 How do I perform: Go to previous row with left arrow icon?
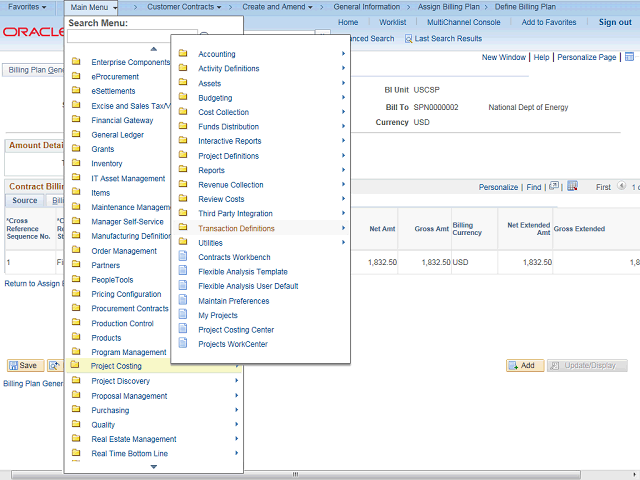621,187
